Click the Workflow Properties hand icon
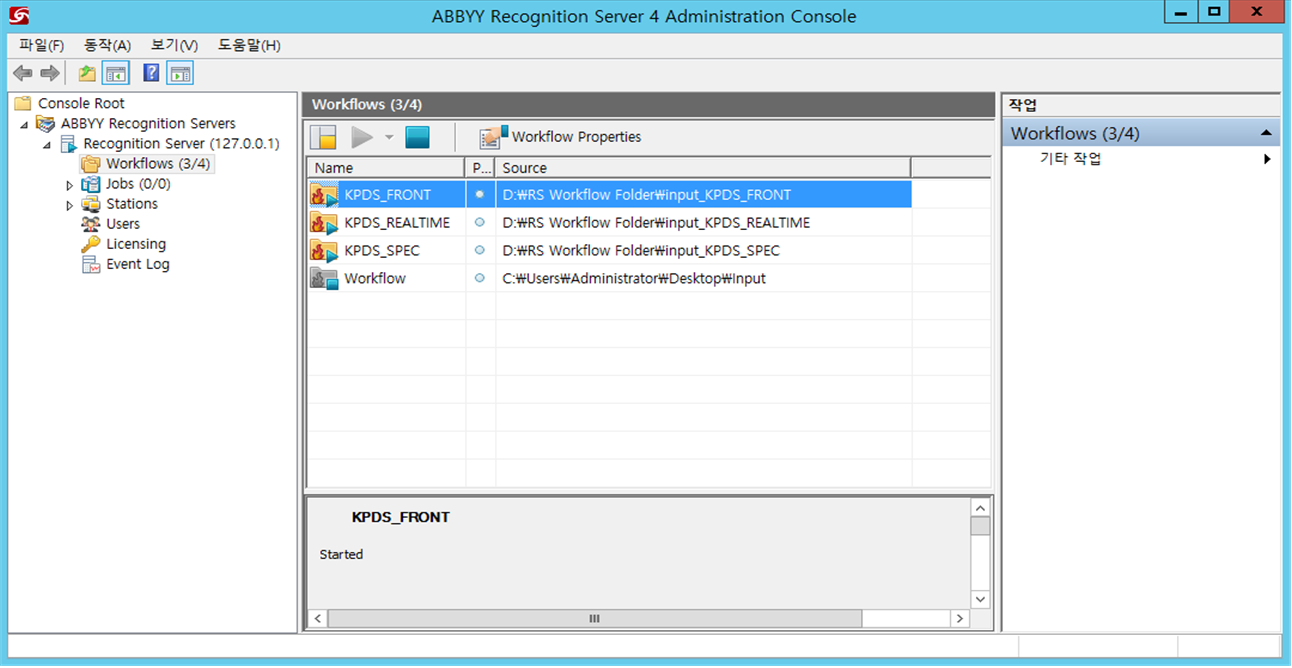This screenshot has height=668, width=1292. pyautogui.click(x=493, y=137)
